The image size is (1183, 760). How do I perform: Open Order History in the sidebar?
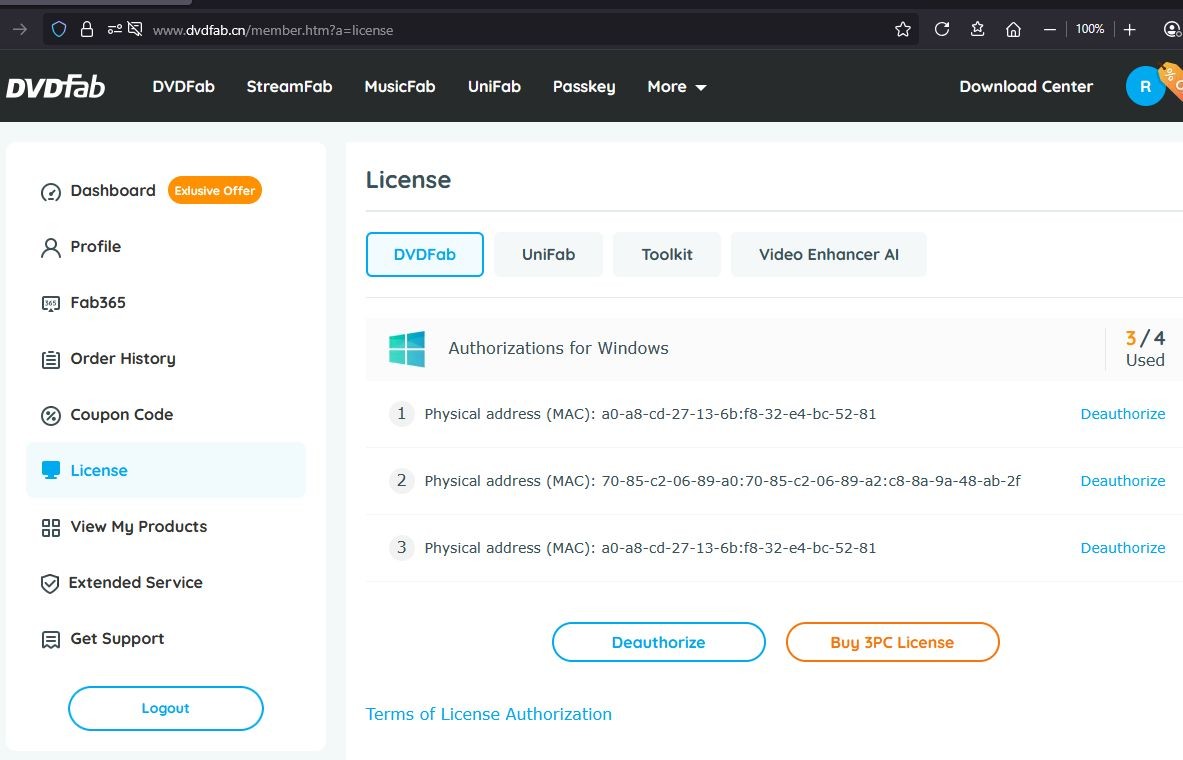click(123, 358)
